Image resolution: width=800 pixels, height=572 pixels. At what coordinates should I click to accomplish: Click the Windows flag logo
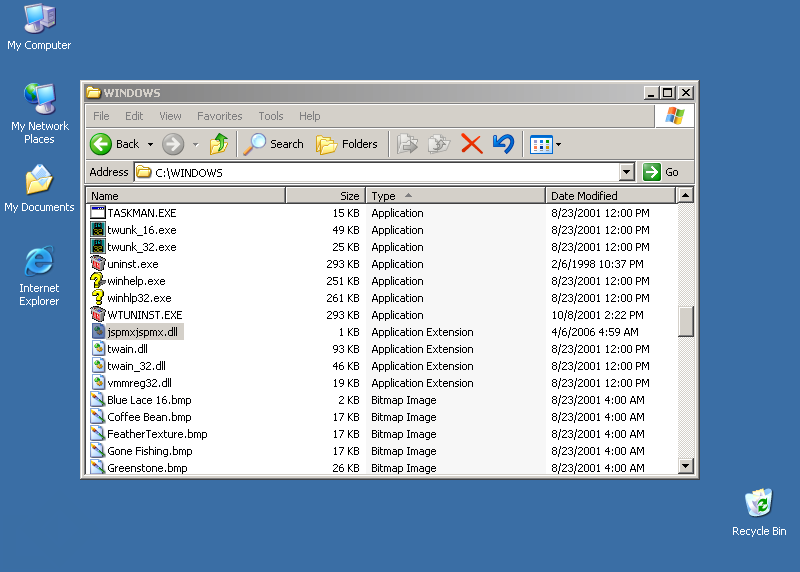tap(674, 116)
